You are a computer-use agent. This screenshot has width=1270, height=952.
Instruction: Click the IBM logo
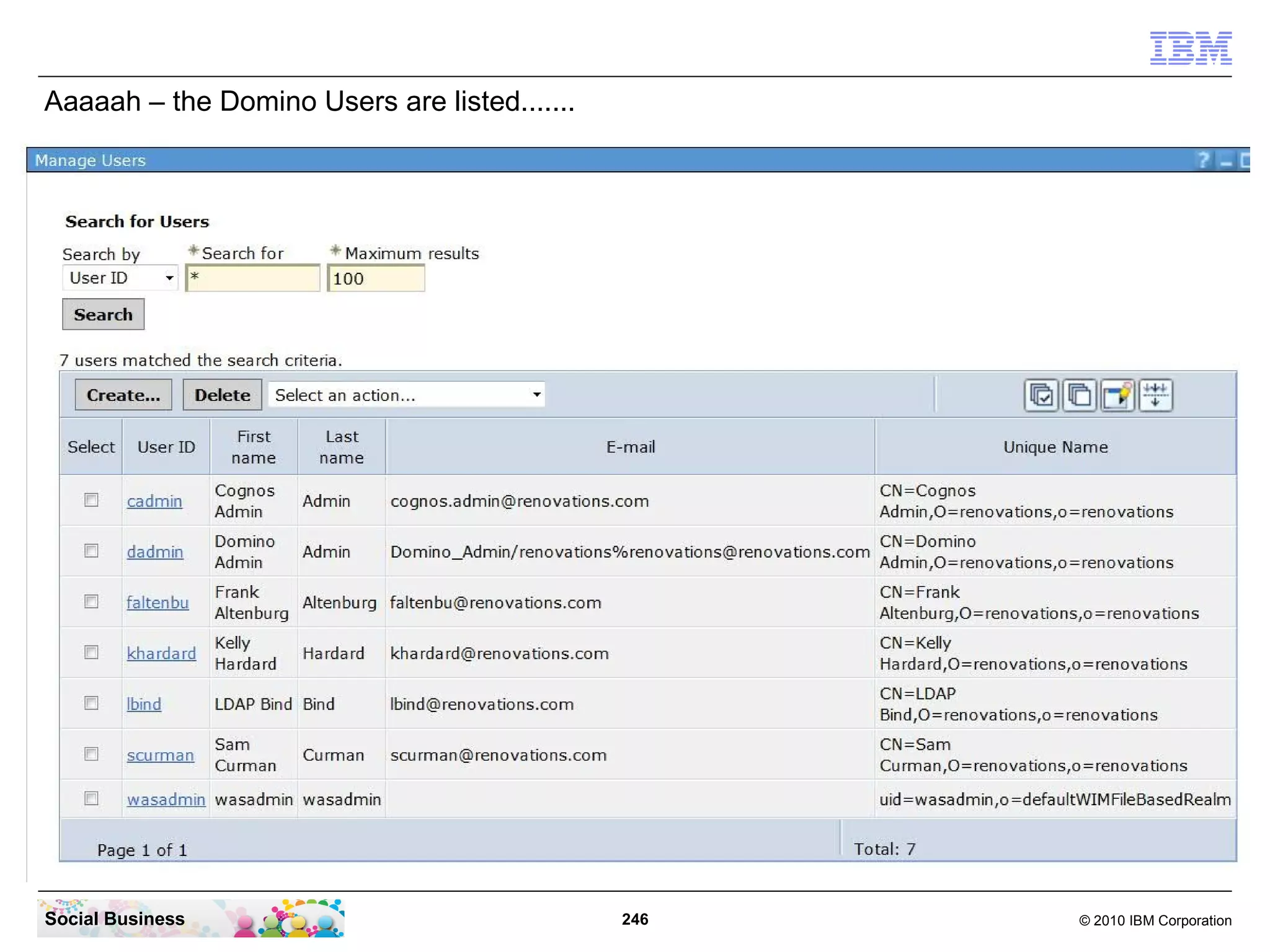pyautogui.click(x=1191, y=48)
